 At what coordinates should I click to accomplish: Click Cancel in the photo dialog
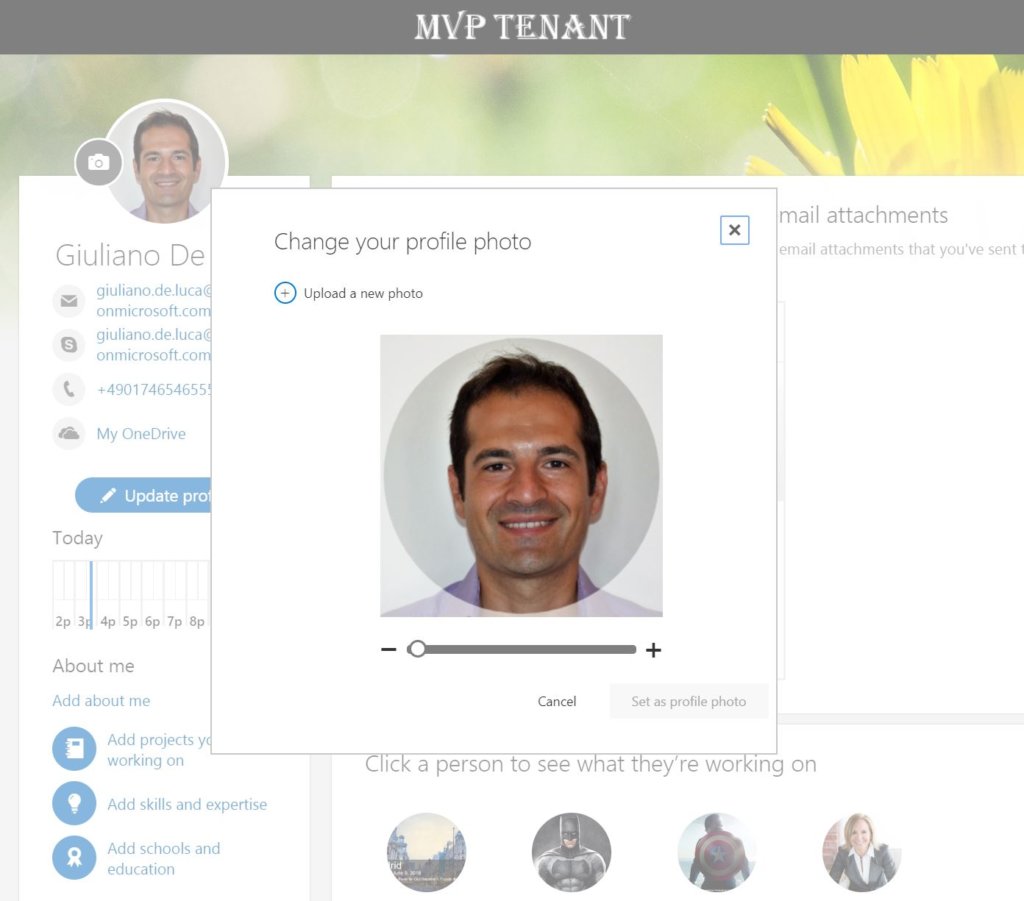tap(557, 701)
